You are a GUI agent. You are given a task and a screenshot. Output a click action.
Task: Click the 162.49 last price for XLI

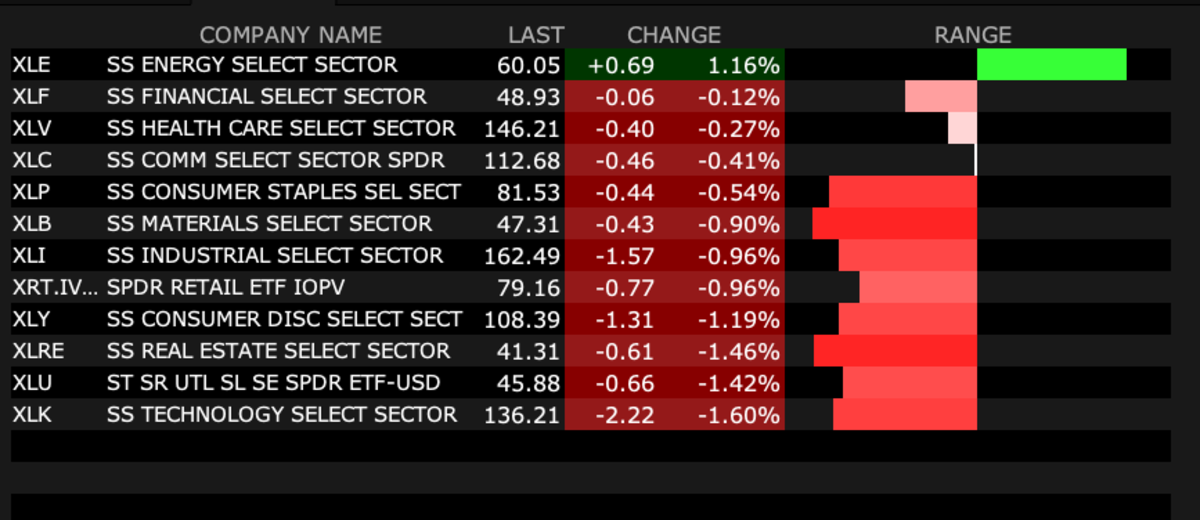(522, 256)
